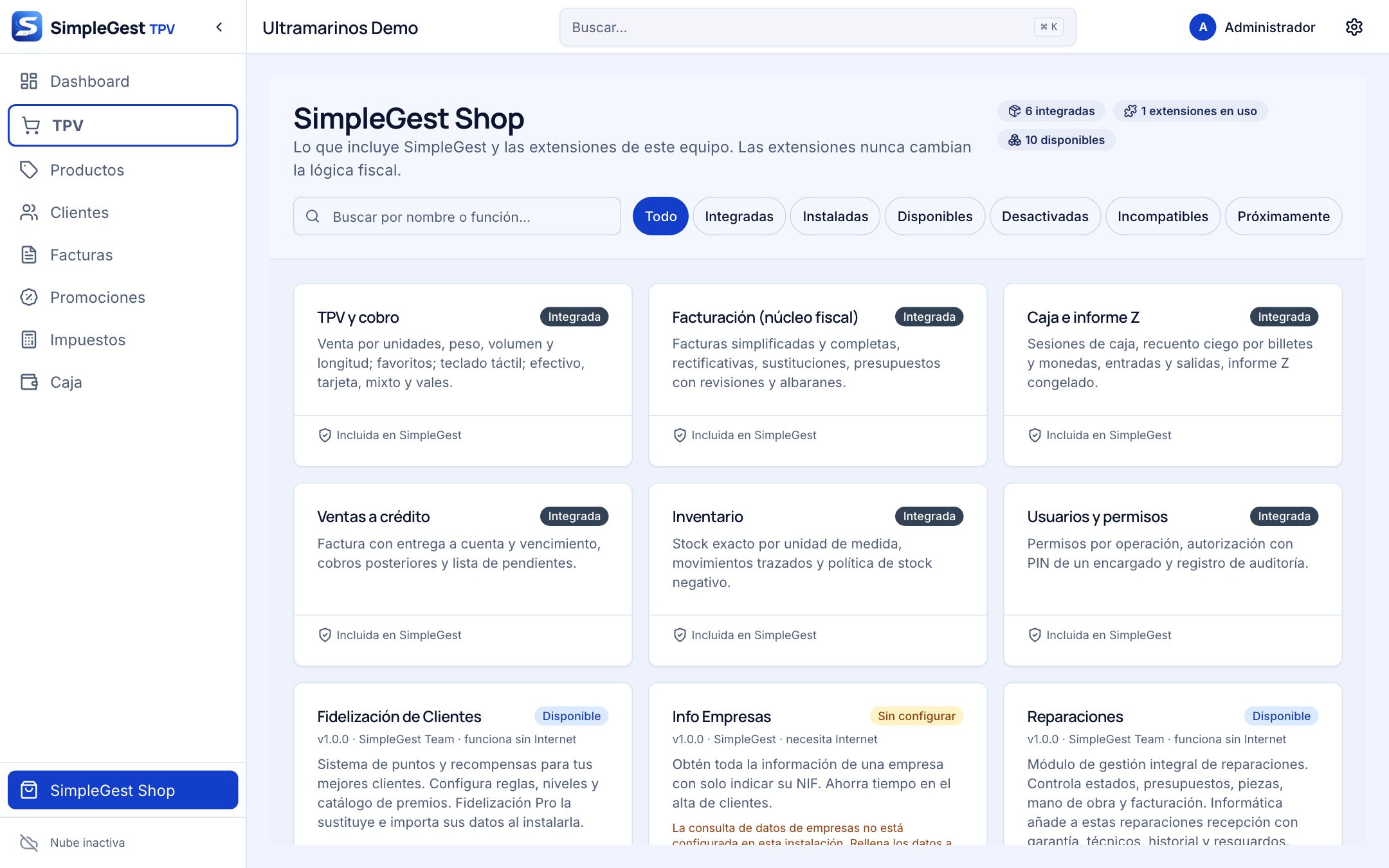Screen dimensions: 1389x868
Task: Open the Dashboard grid icon
Action: coord(29,81)
